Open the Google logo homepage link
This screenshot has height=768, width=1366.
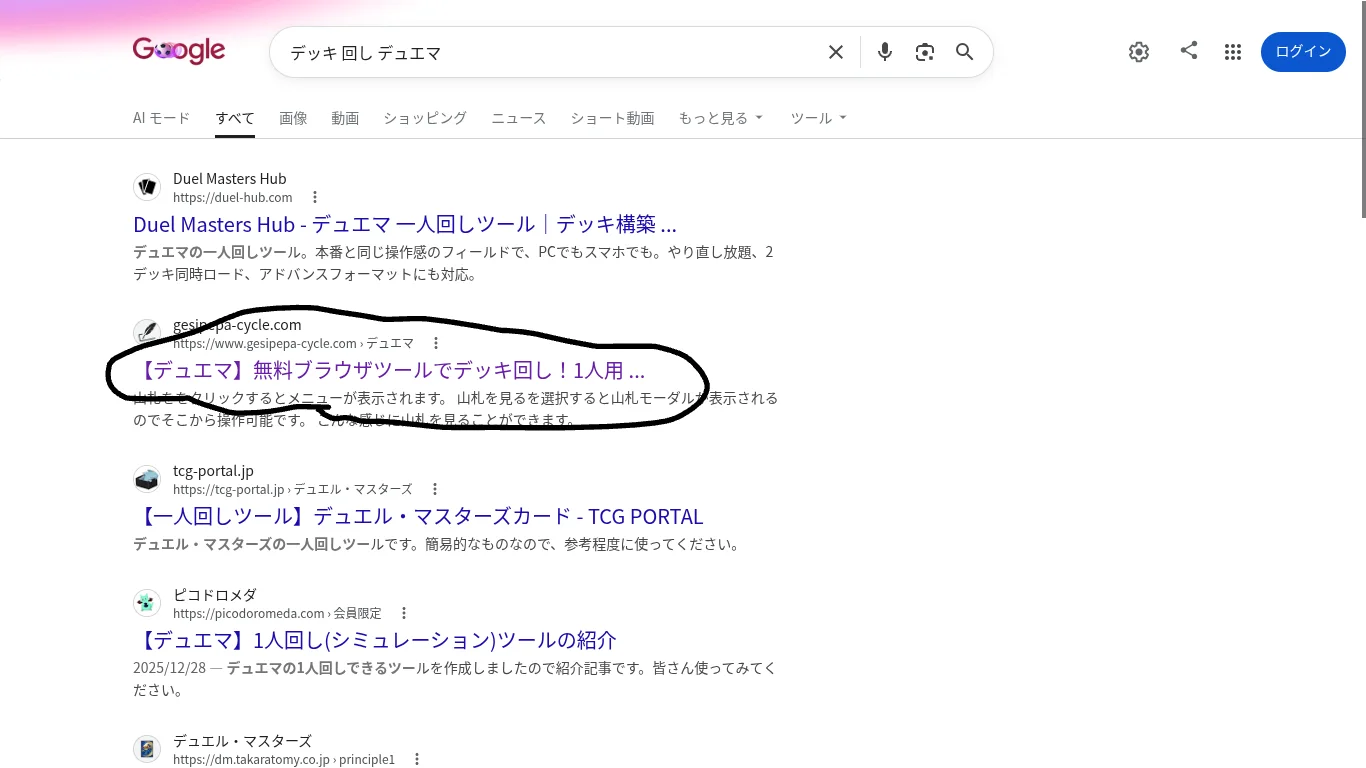coord(179,50)
